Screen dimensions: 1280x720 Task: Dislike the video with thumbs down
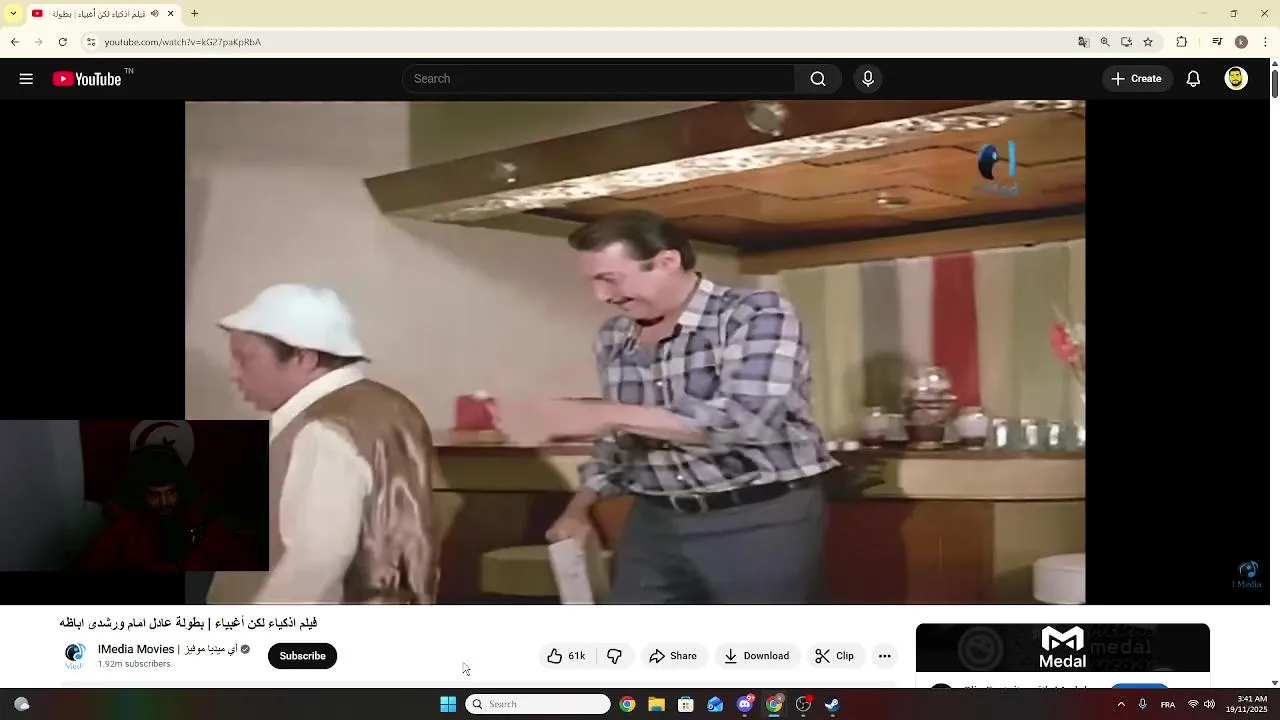point(614,656)
